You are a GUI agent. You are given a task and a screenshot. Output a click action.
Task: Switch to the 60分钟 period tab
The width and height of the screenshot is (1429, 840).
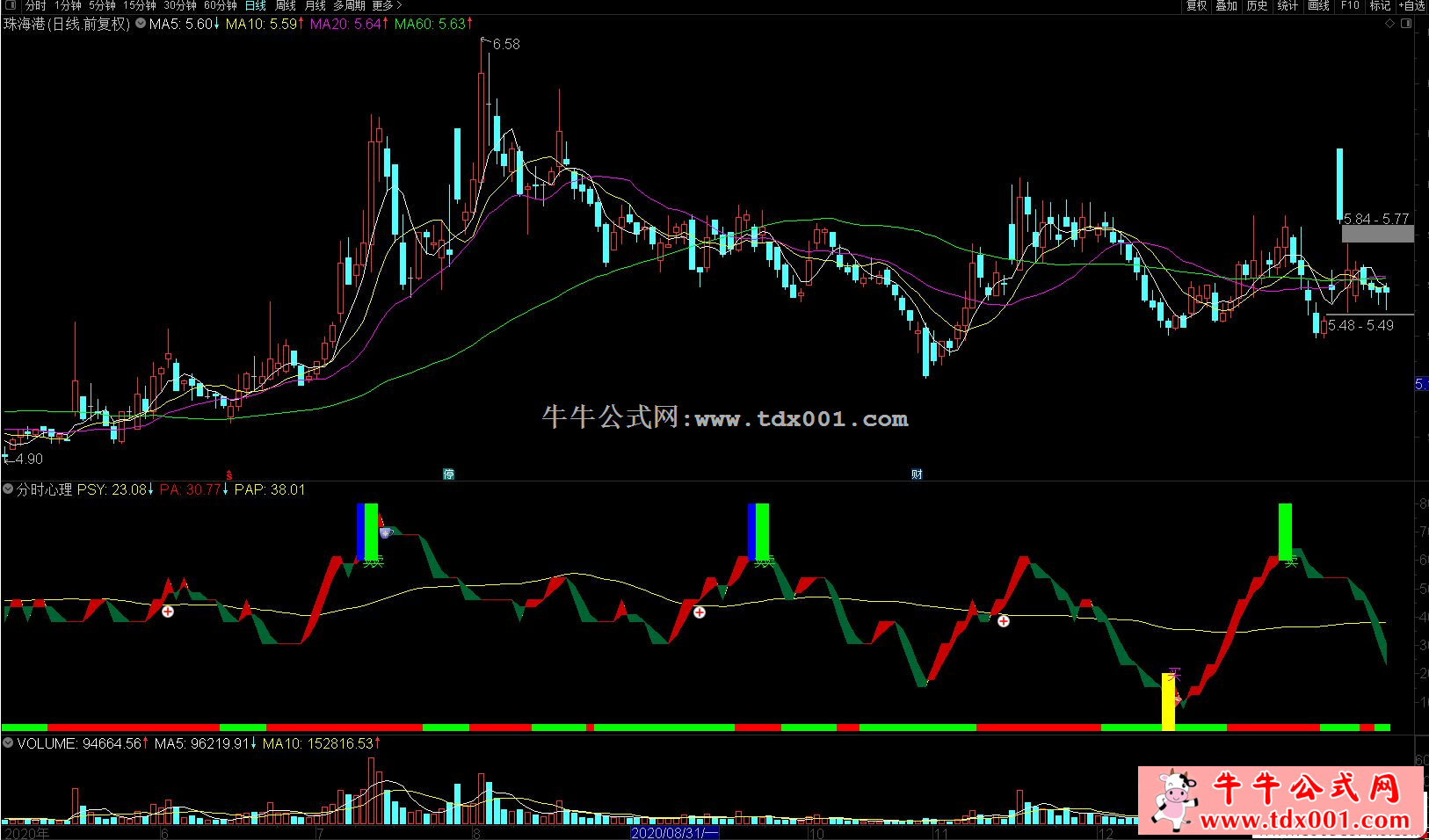click(221, 5)
